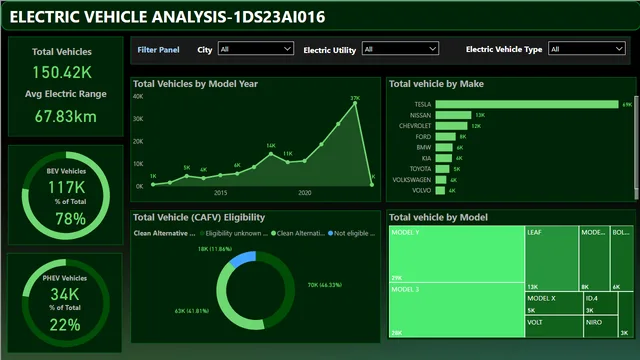Select the NISSAN bar in Make chart
Viewport: 640px width, 360px height.
(x=453, y=115)
